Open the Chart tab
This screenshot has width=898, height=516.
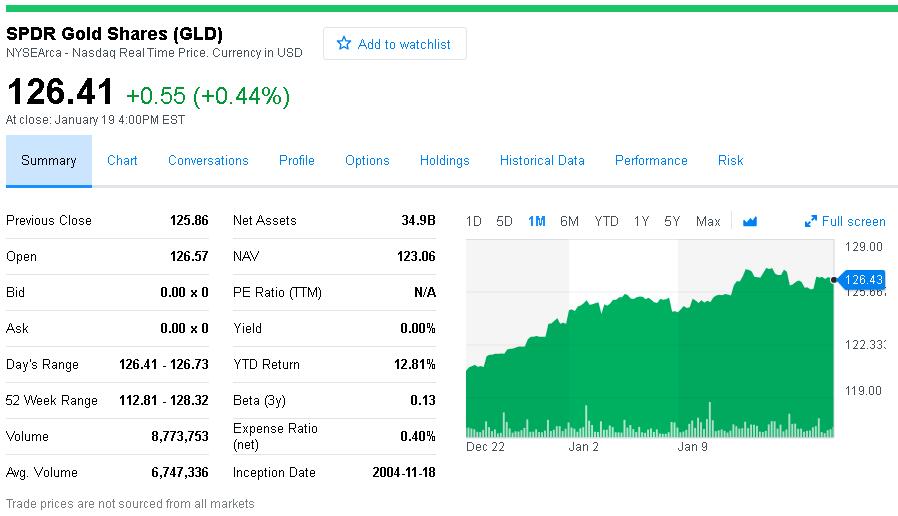point(122,161)
